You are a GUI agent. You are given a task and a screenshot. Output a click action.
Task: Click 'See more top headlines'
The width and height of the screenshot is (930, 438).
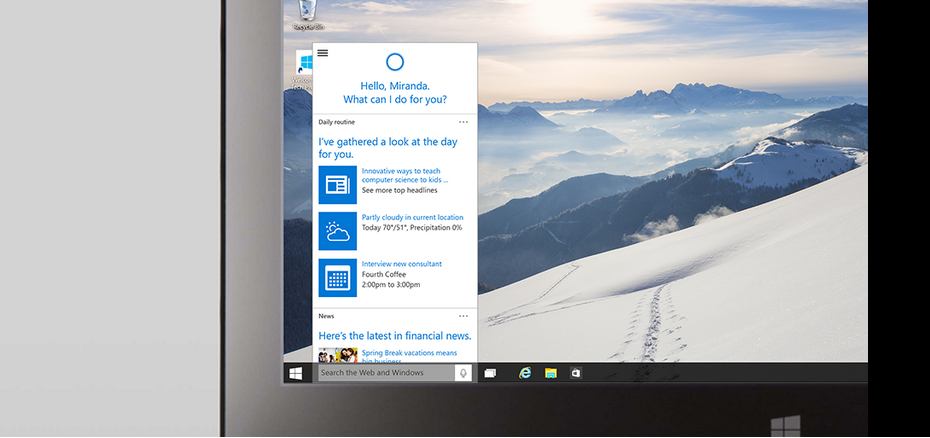399,190
